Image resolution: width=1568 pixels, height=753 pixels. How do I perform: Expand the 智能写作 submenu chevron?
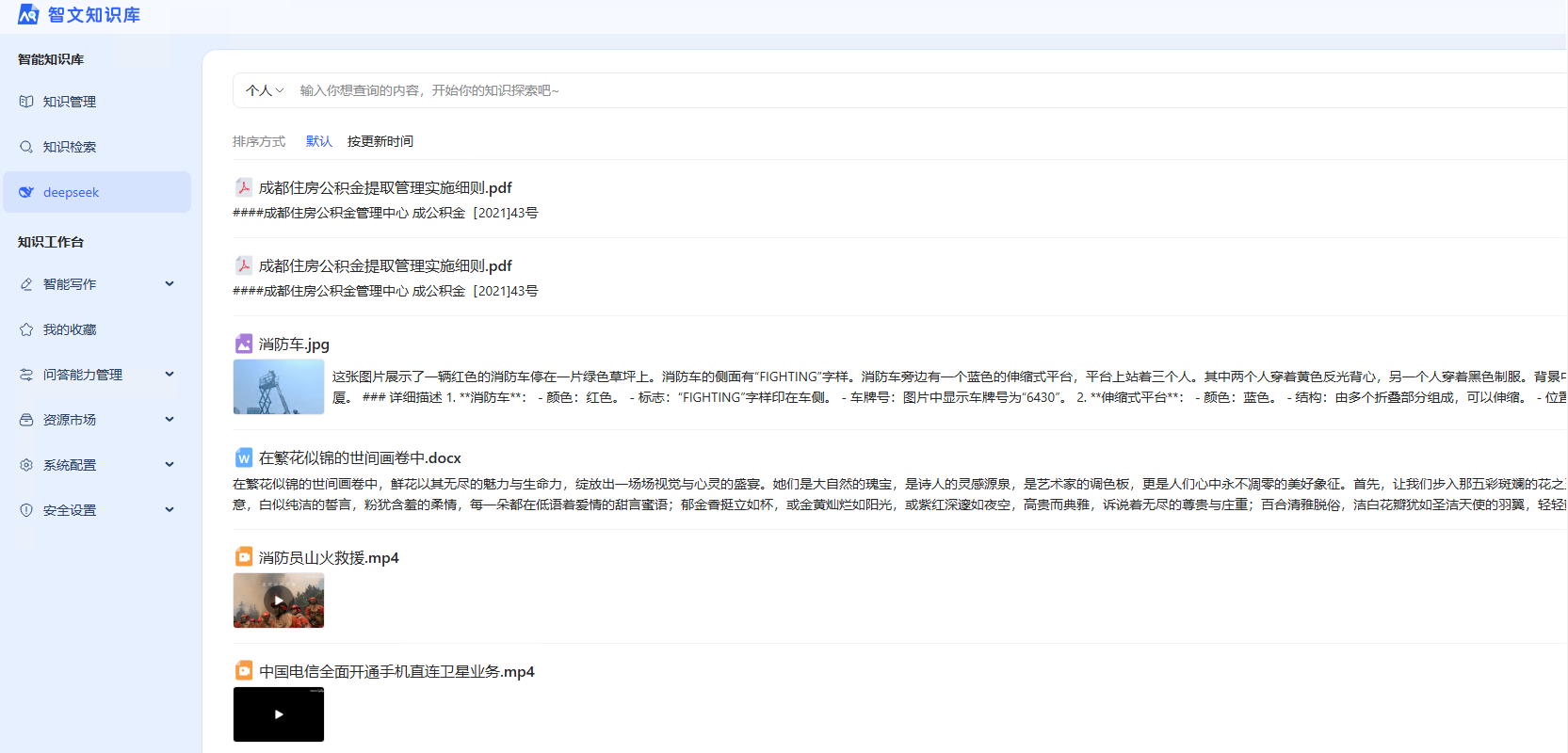pyautogui.click(x=170, y=284)
